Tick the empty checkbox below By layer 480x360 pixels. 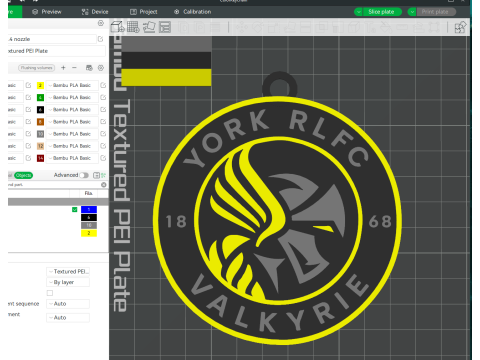50,293
